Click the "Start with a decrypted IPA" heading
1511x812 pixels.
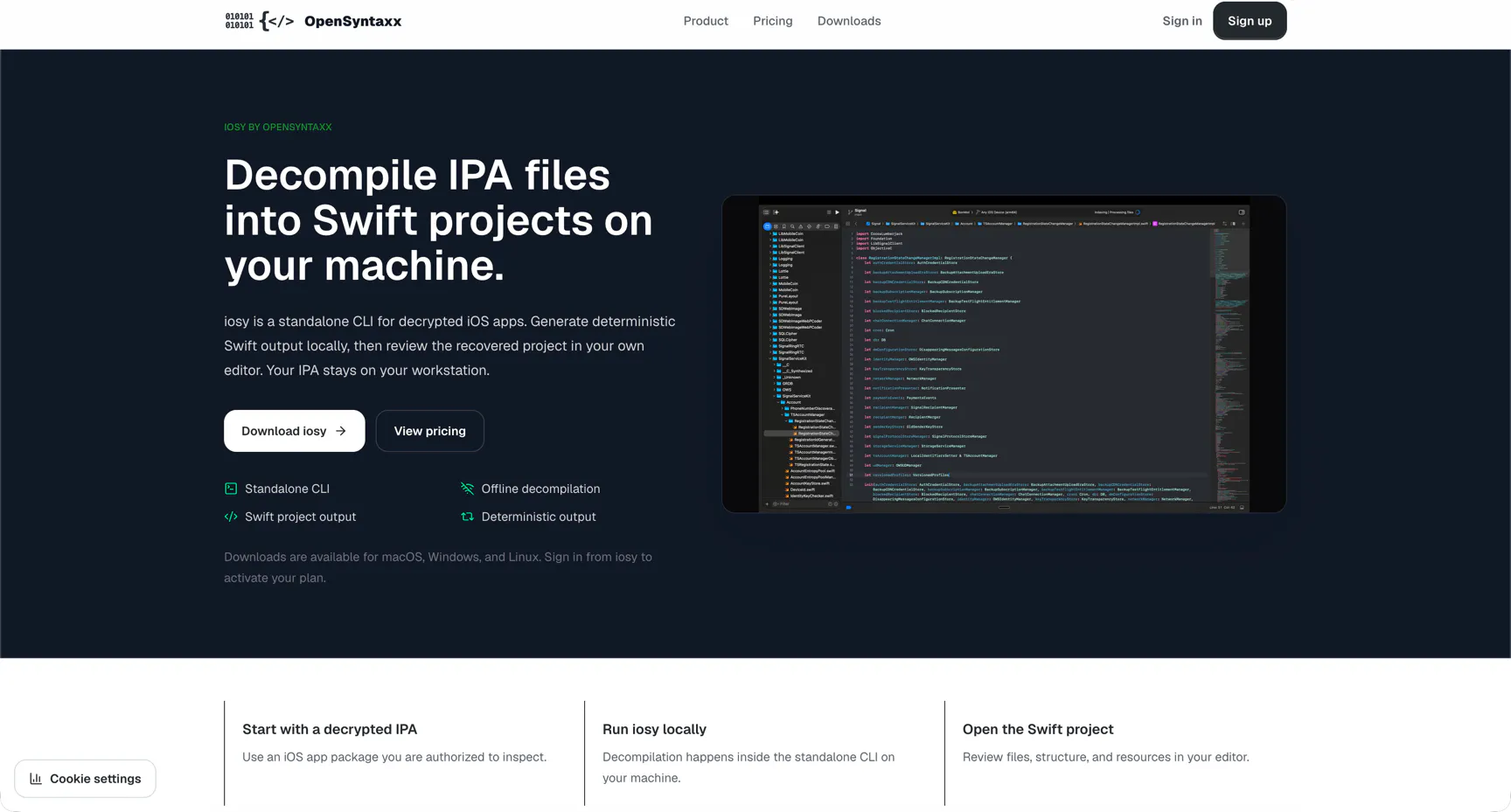[330, 729]
